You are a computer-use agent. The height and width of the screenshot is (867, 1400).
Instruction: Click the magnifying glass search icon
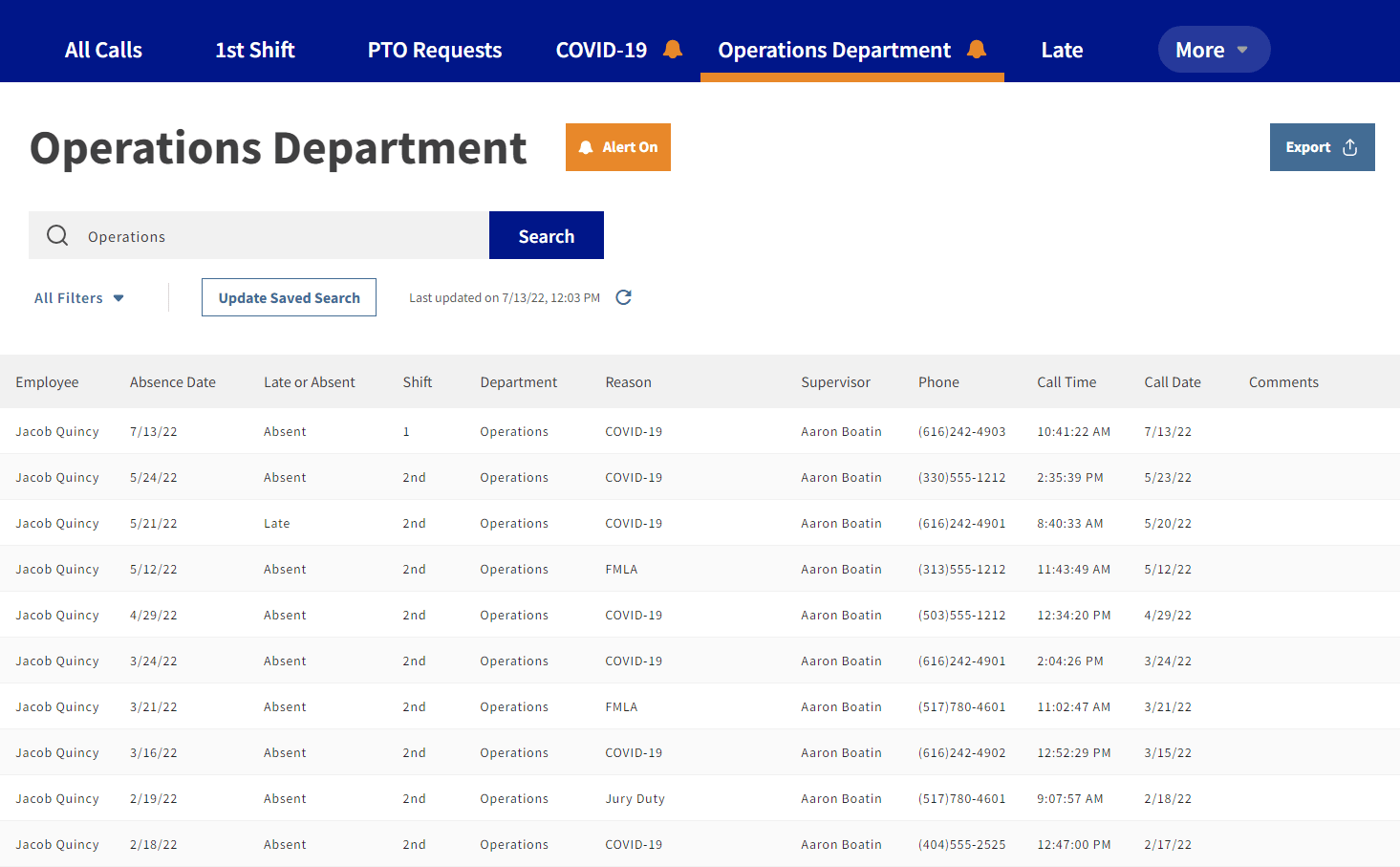coord(57,235)
